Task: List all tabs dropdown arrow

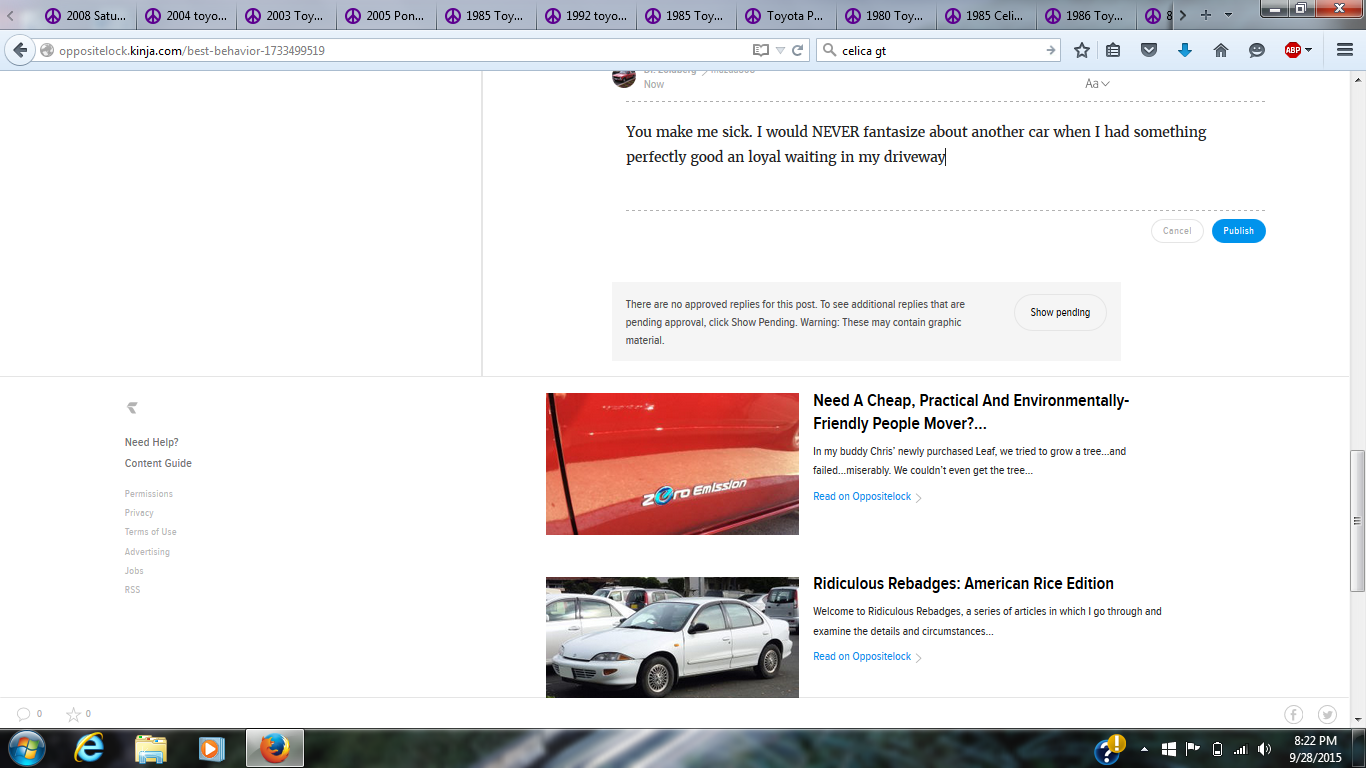Action: coord(1229,15)
